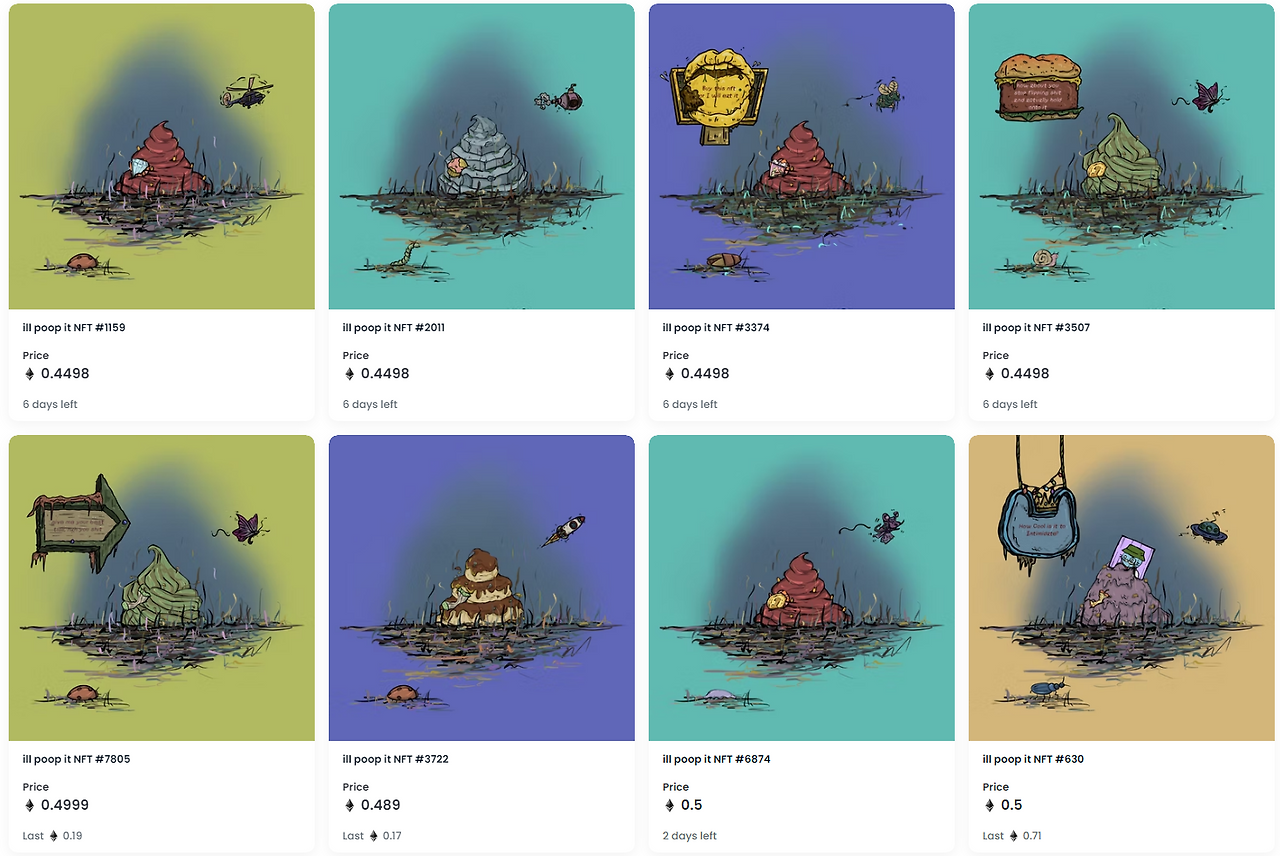View the NFT #3507 artwork with burger sign

point(1122,156)
